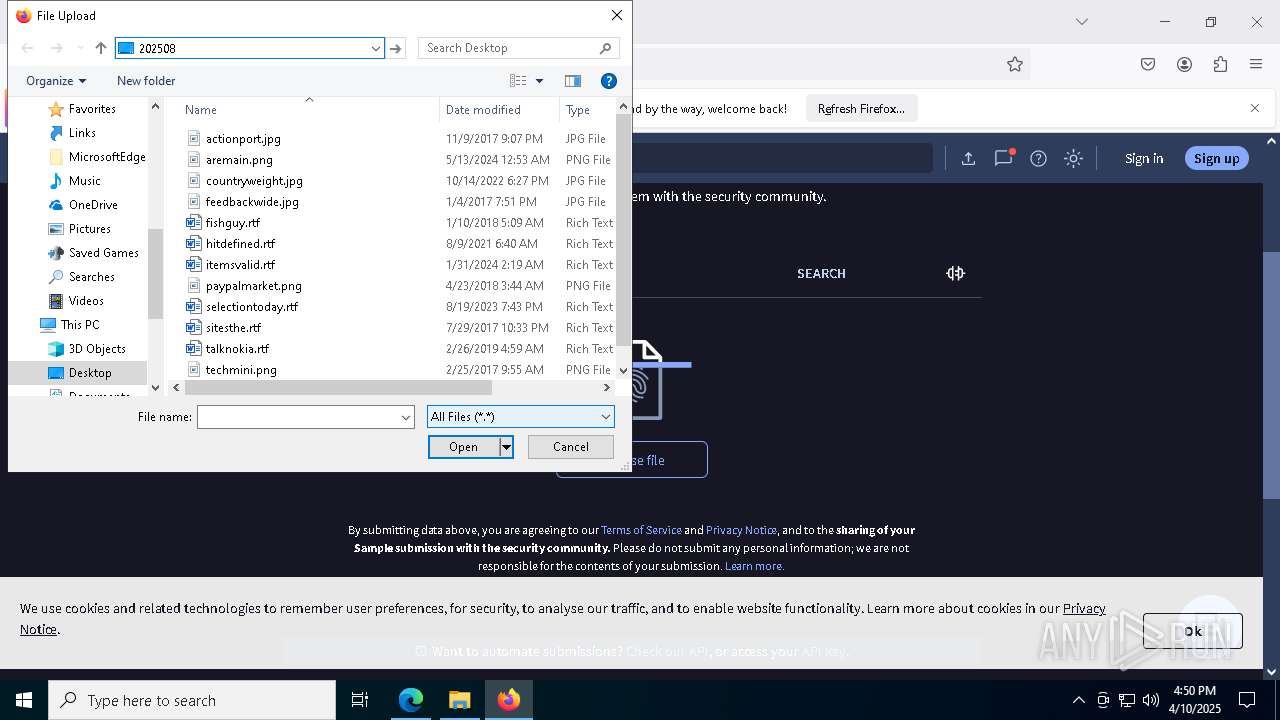Click the Refresh Firefox button
The image size is (1280, 720).
coord(861,108)
